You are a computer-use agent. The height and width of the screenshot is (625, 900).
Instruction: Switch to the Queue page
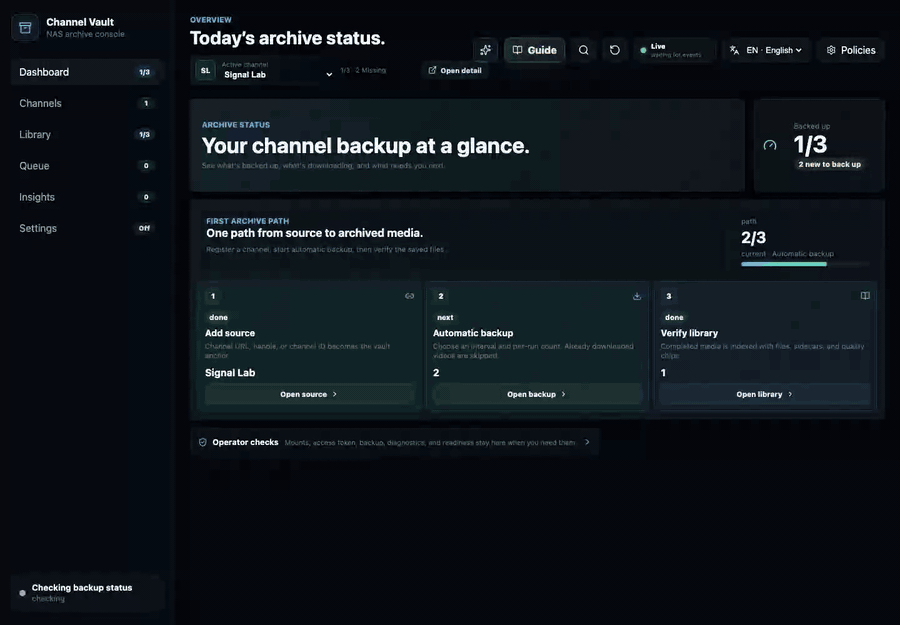85,166
